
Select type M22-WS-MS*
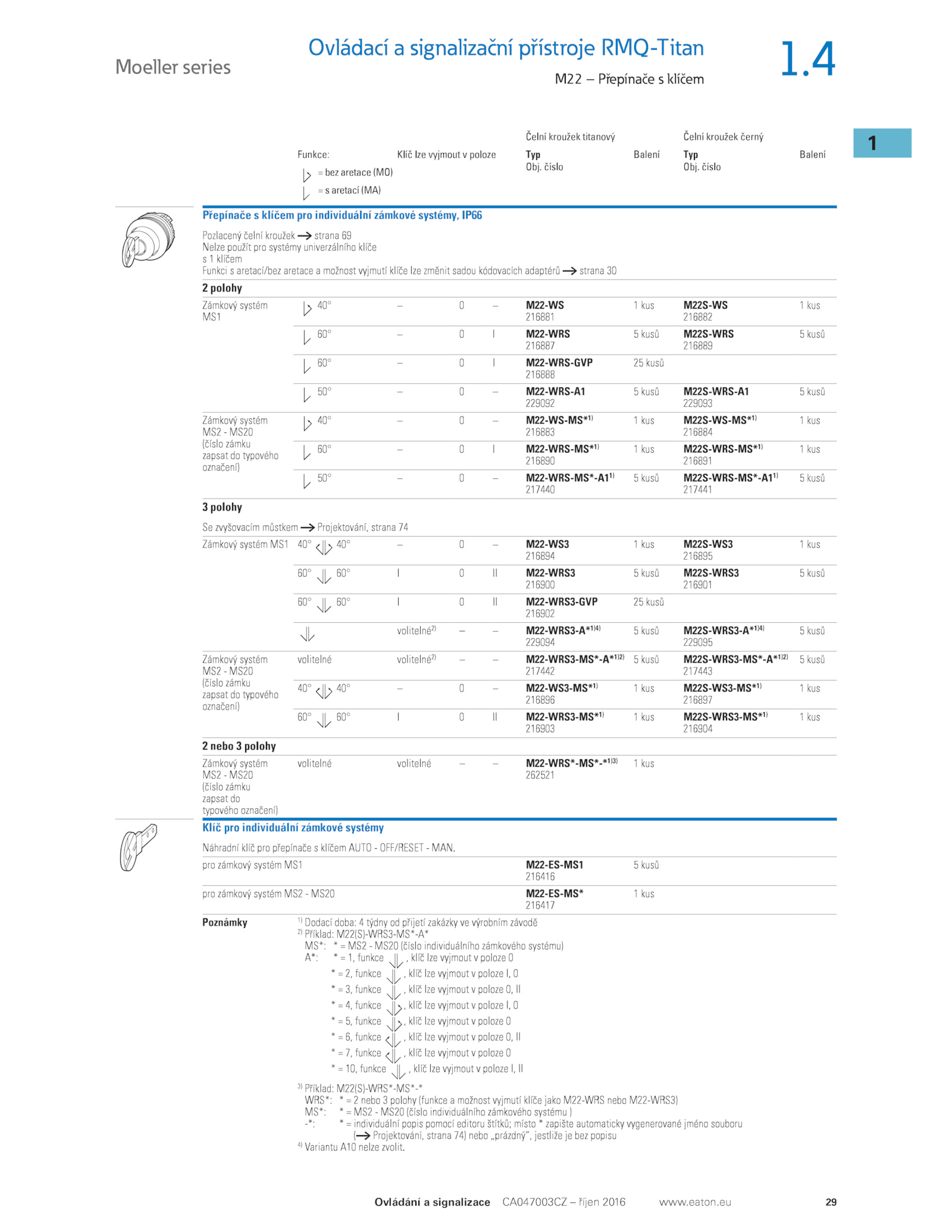pos(559,420)
